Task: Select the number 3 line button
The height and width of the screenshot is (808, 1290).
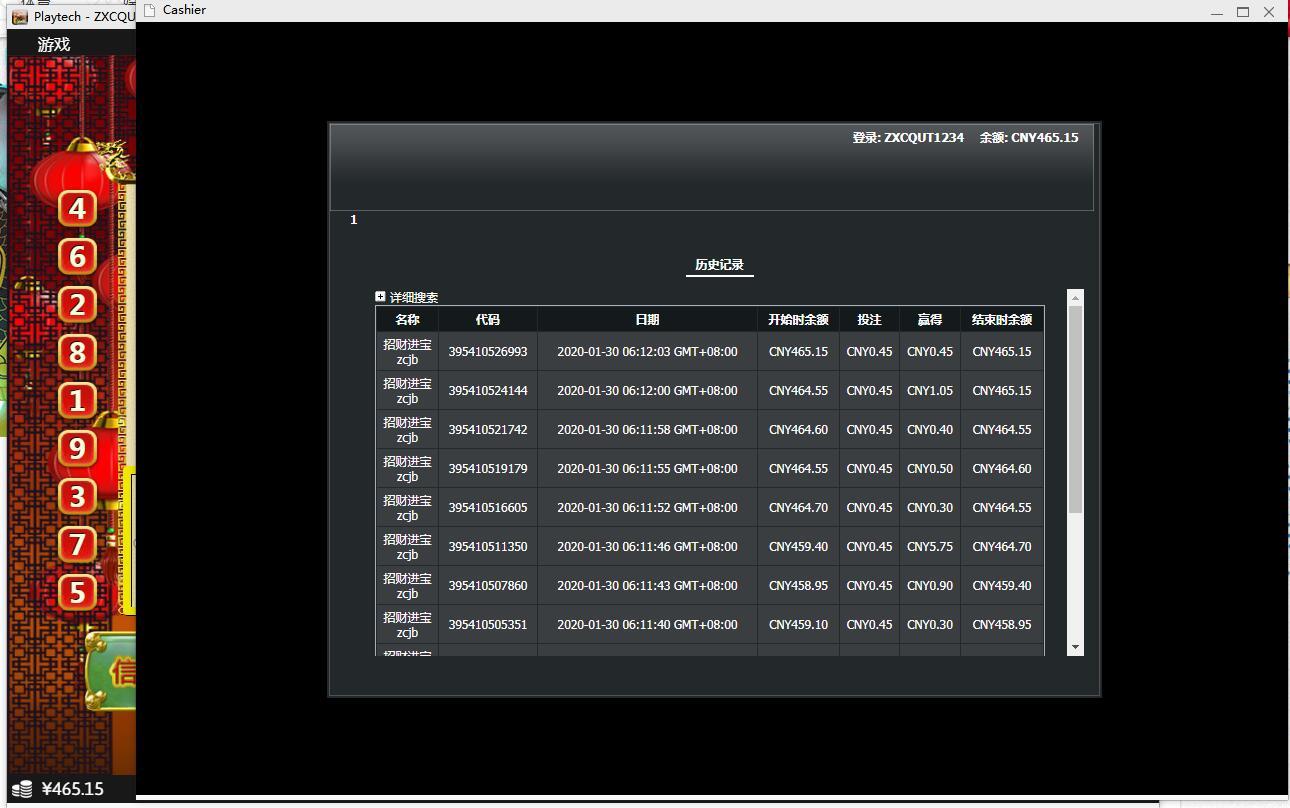Action: click(x=77, y=496)
